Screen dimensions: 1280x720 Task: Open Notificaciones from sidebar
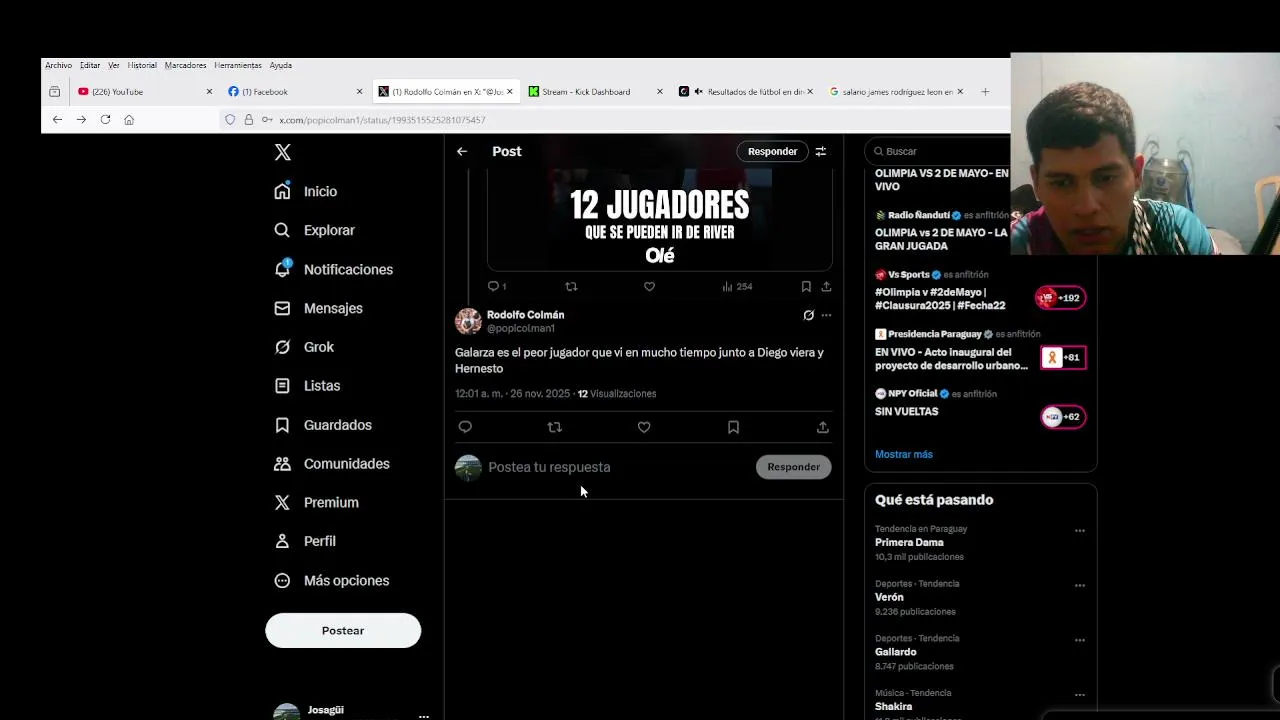point(334,269)
